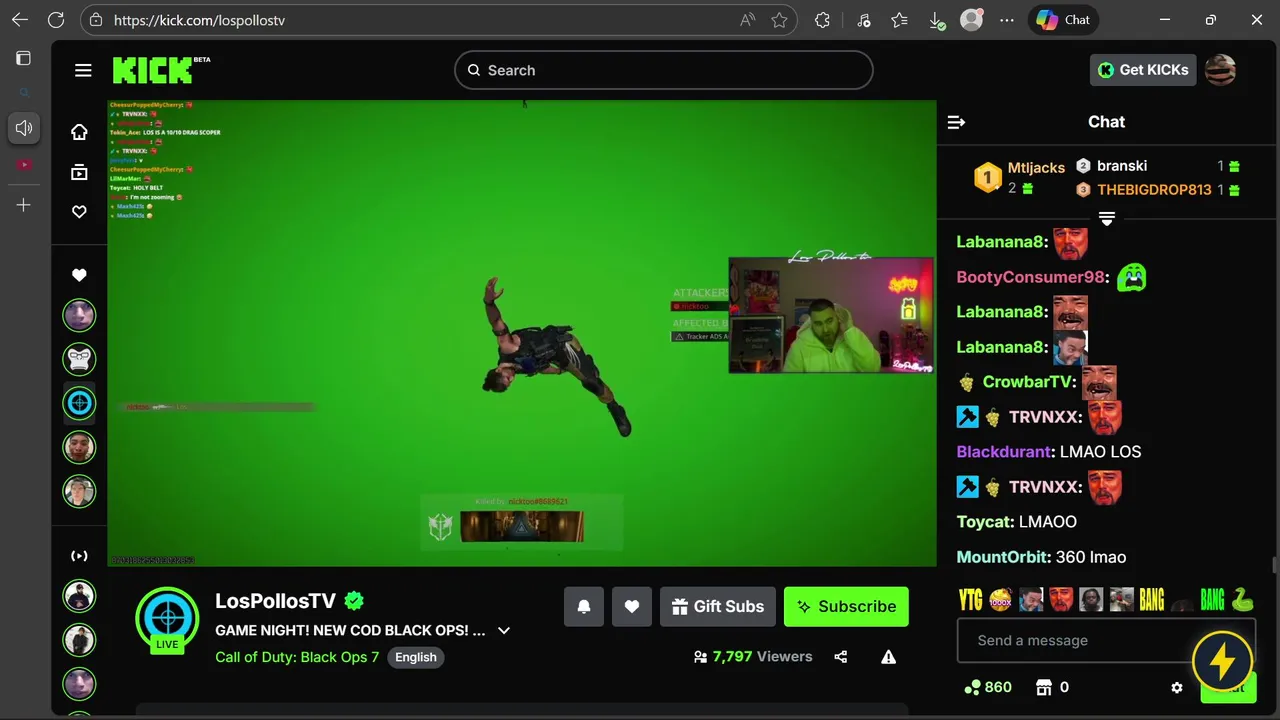Image resolution: width=1280 pixels, height=720 pixels.
Task: Select the green snake emote
Action: pyautogui.click(x=1242, y=599)
